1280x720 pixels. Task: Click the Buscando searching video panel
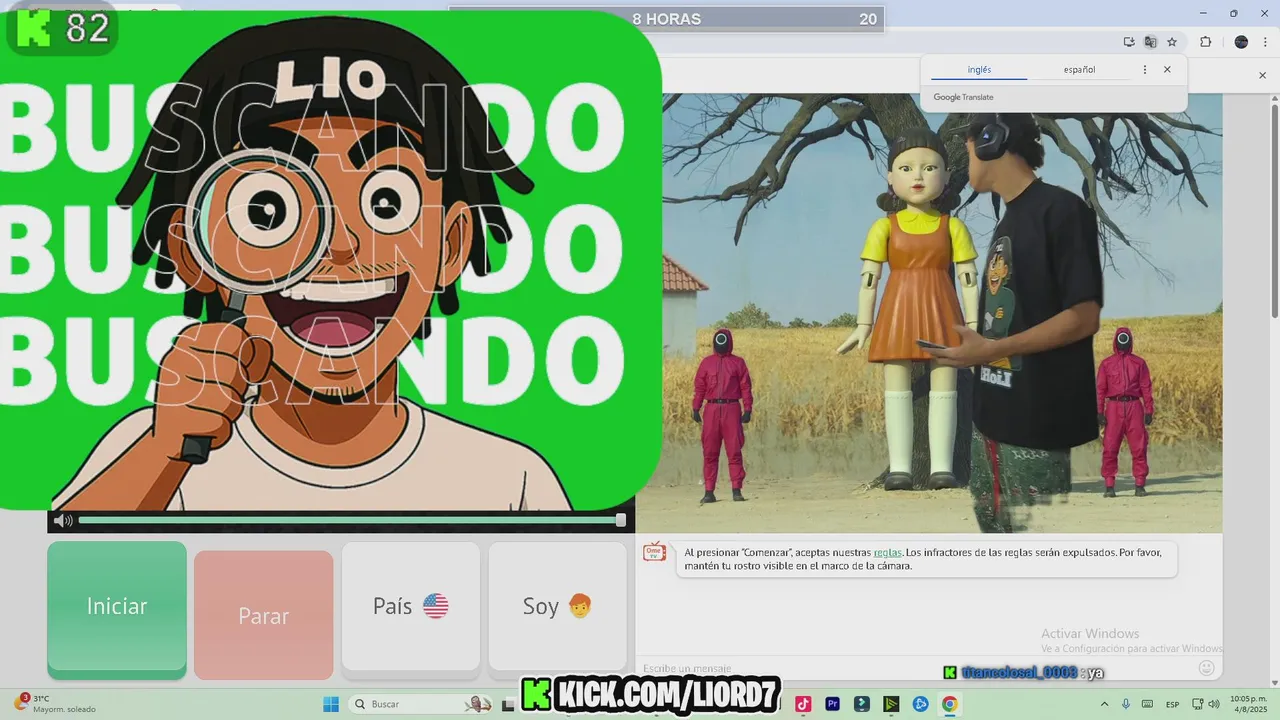330,260
